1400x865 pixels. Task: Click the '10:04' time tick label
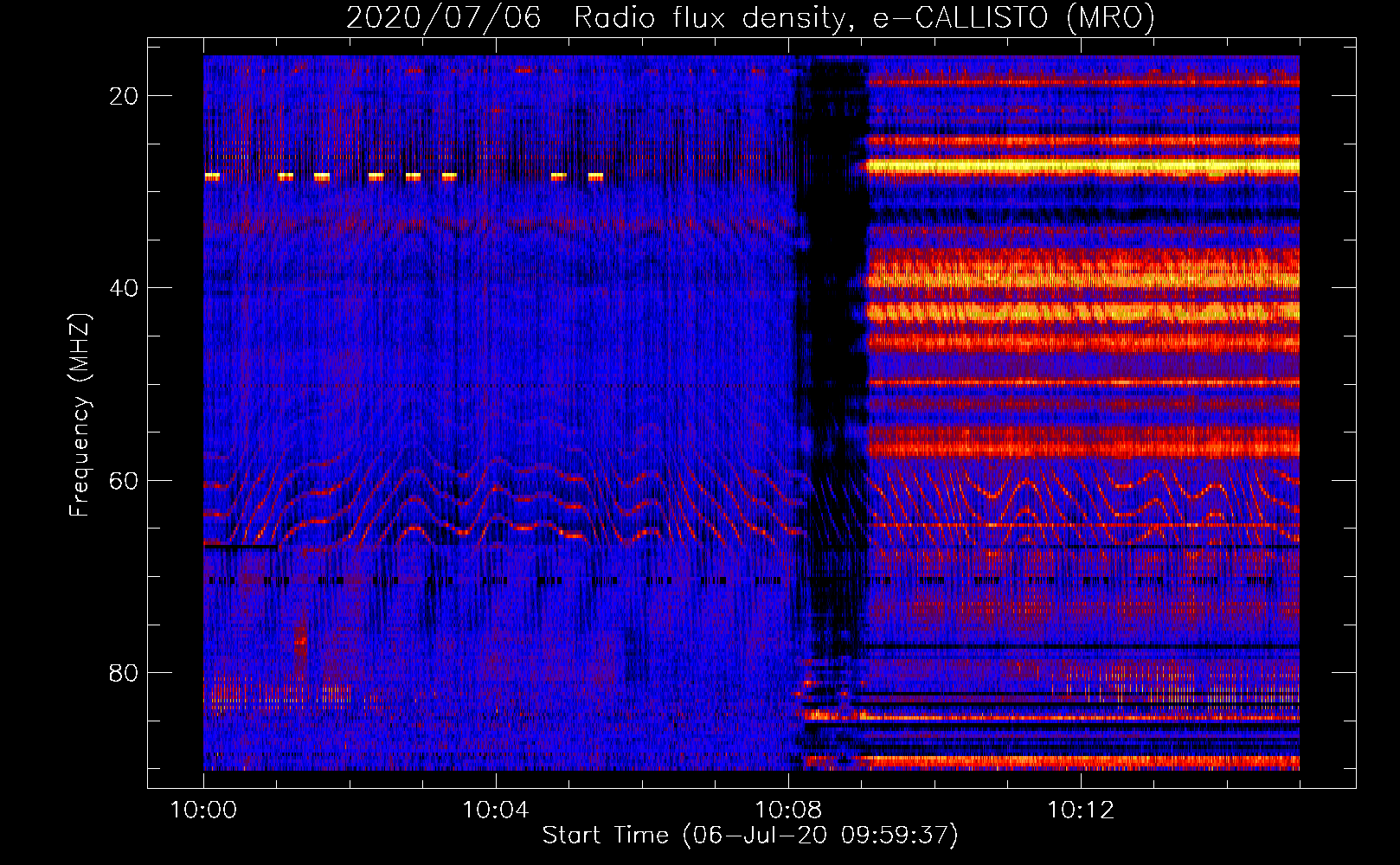pyautogui.click(x=496, y=811)
